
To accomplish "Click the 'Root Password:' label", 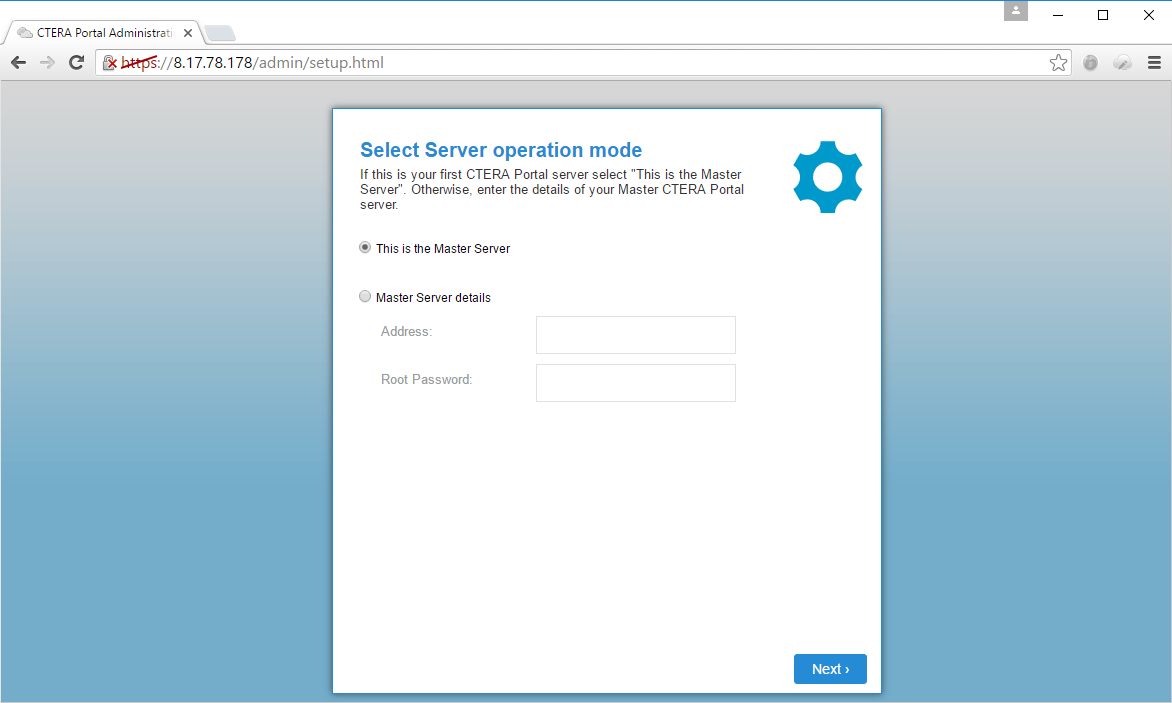I will point(426,380).
